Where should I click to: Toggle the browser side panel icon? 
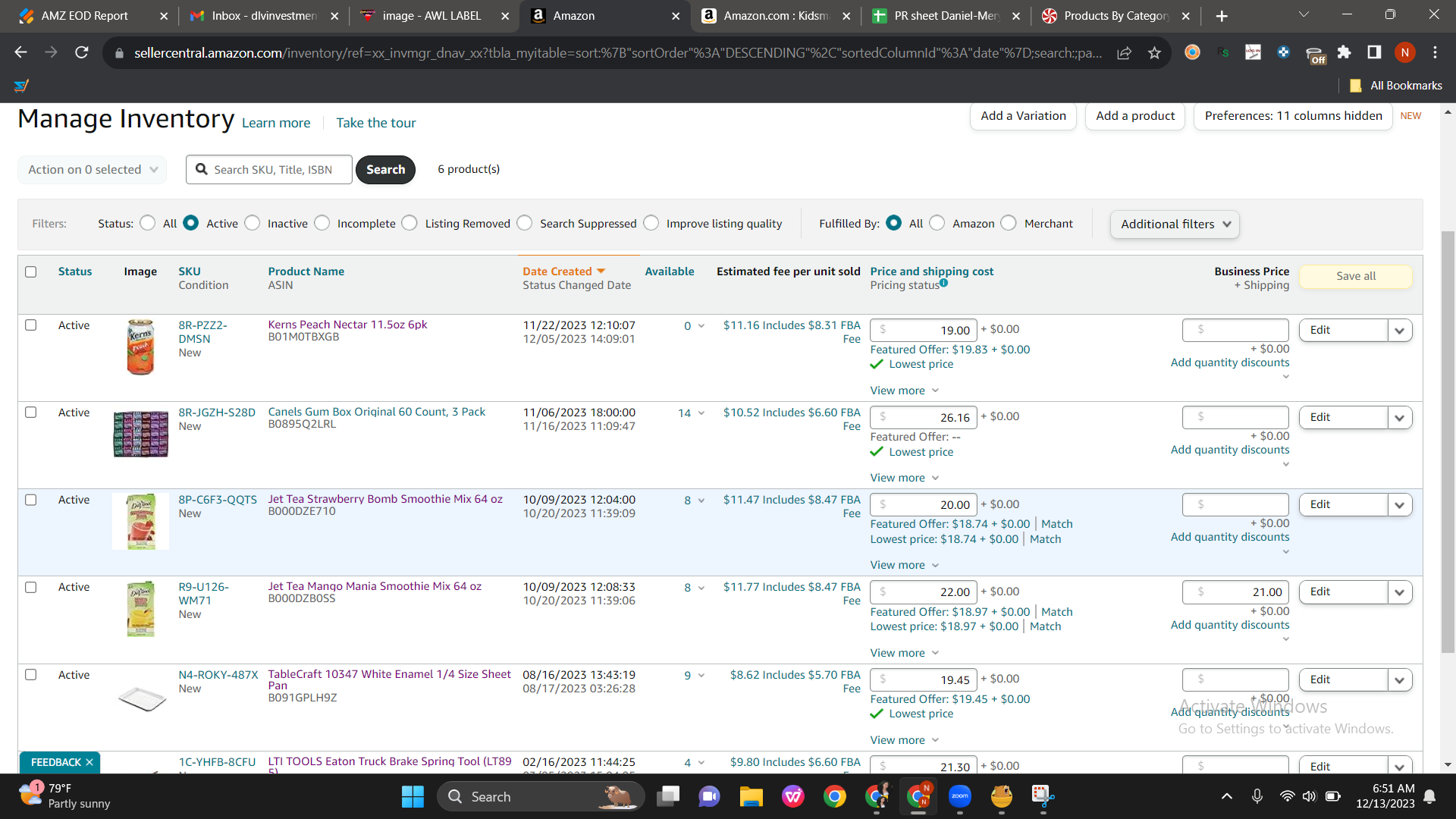pyautogui.click(x=1374, y=52)
